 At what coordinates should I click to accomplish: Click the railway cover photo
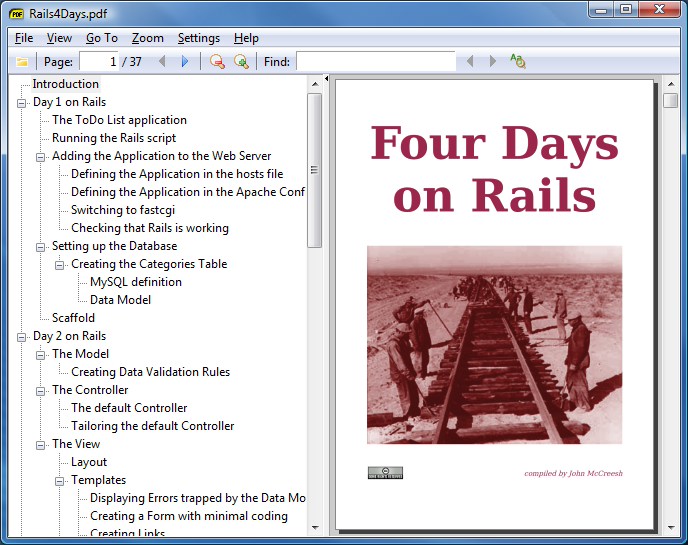[494, 345]
